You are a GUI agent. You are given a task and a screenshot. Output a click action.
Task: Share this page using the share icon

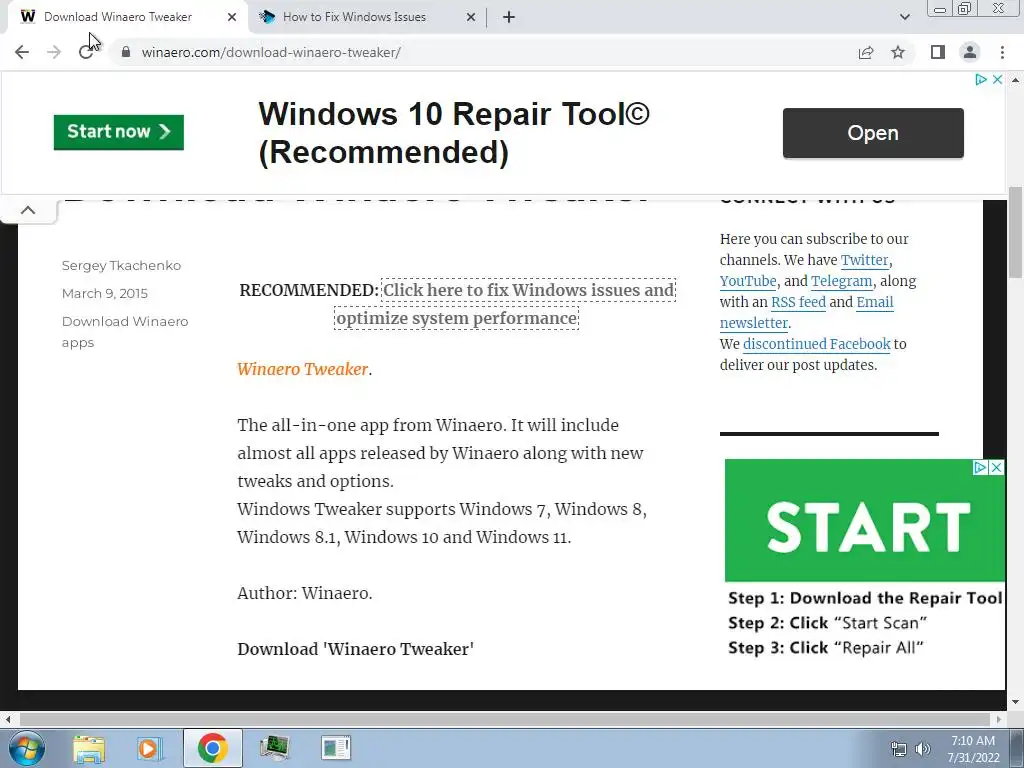pos(866,52)
